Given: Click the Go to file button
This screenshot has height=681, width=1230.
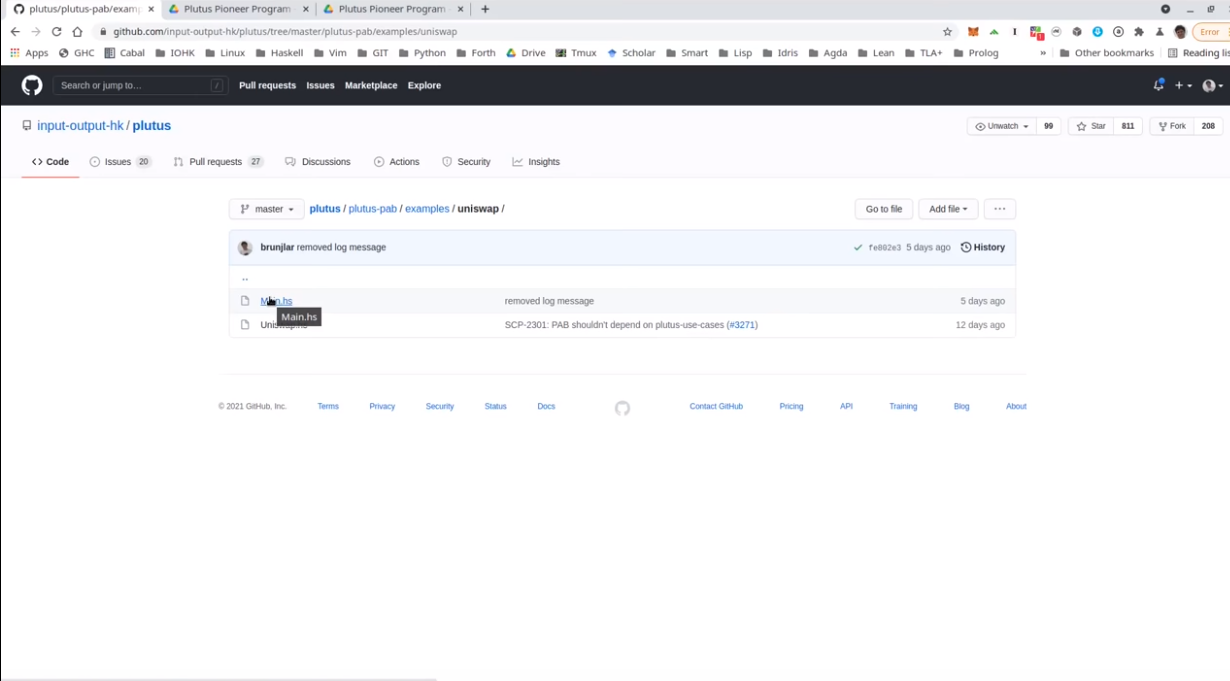Looking at the screenshot, I should pos(883,209).
